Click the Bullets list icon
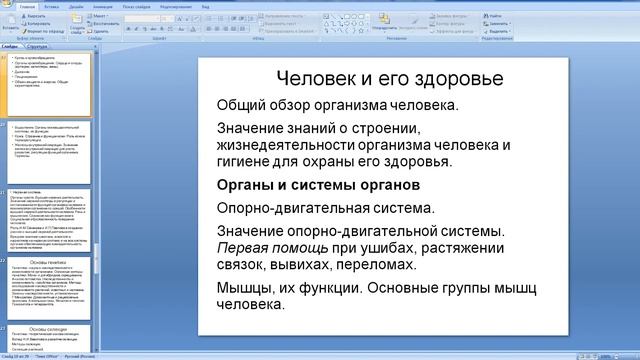The image size is (640, 360). 210,19
